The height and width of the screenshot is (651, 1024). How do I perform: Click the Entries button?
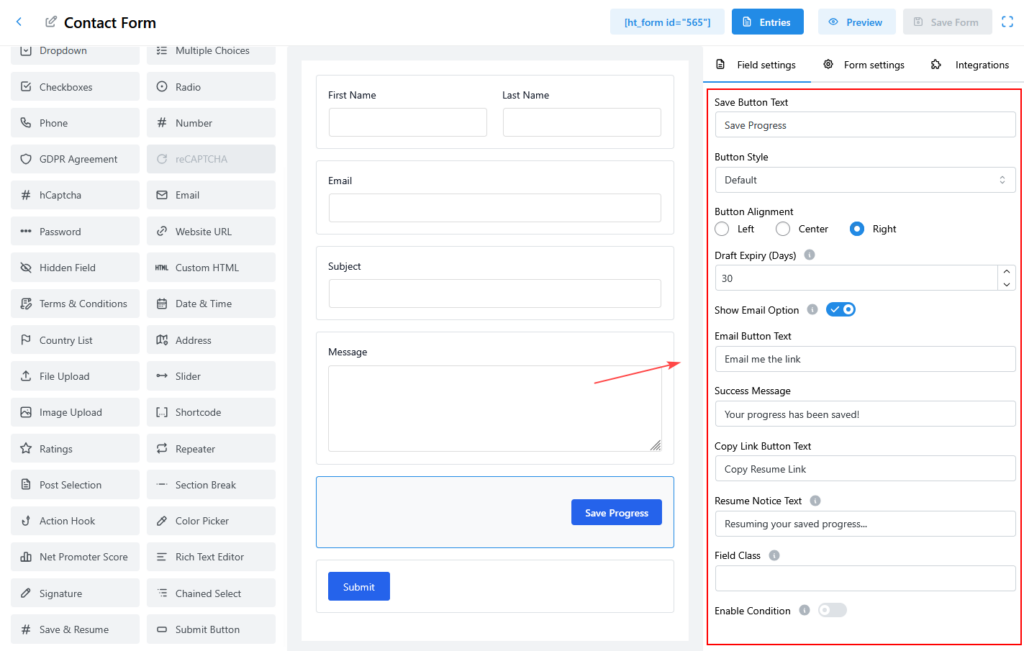[x=767, y=22]
